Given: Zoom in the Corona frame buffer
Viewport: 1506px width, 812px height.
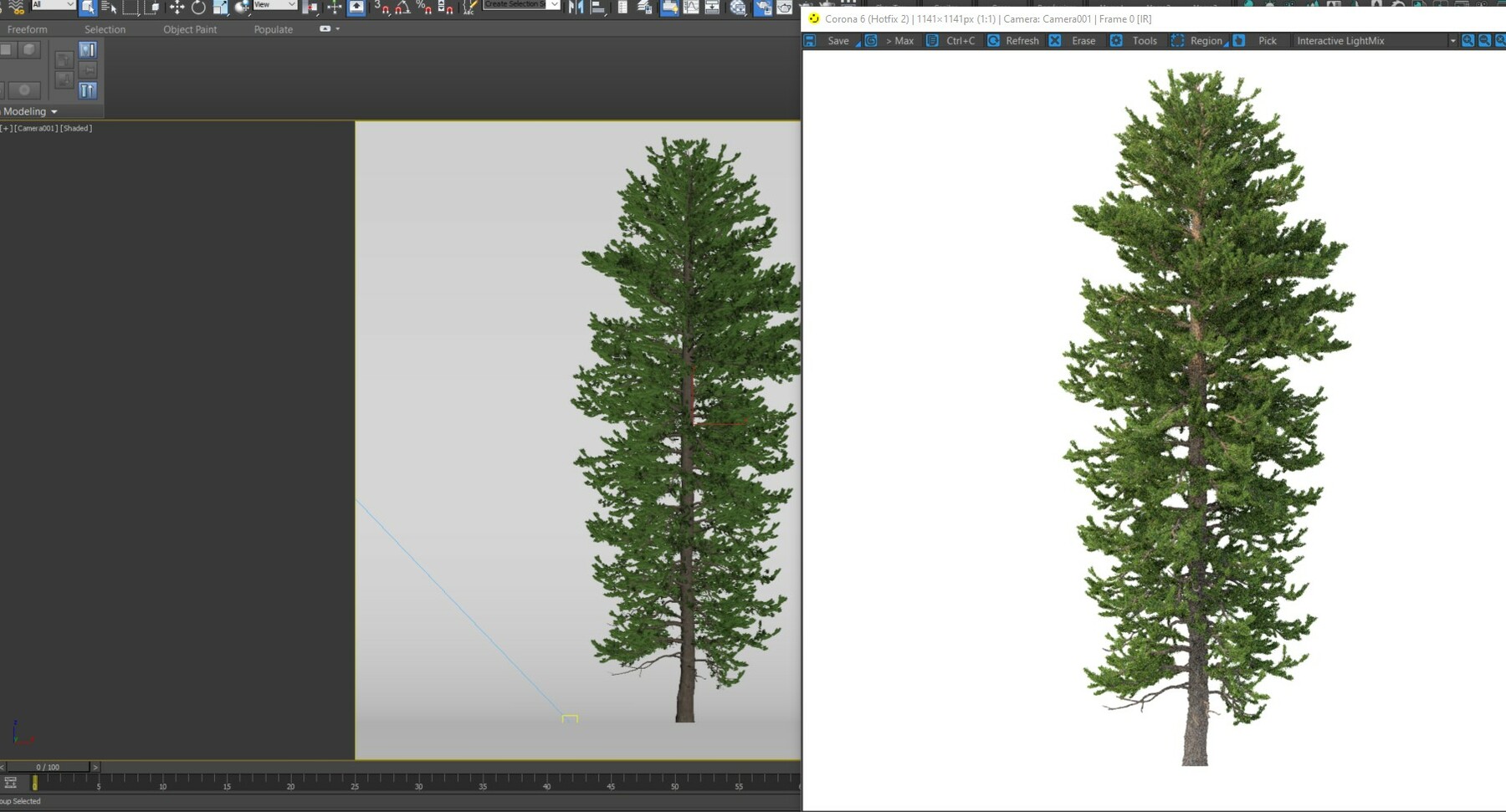Looking at the screenshot, I should (x=1468, y=40).
